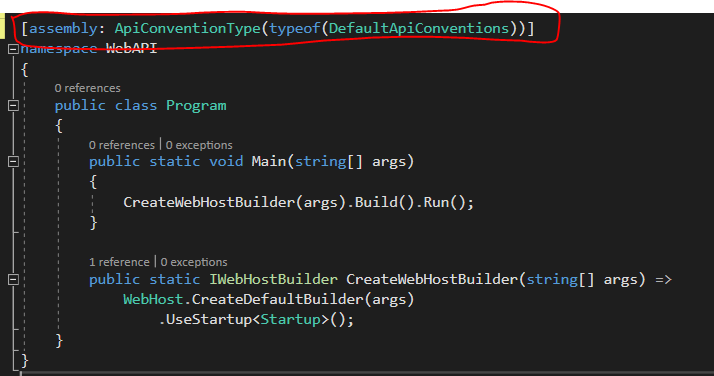The width and height of the screenshot is (714, 376).
Task: Click Startup inside UseStartup generic
Action: coord(290,319)
